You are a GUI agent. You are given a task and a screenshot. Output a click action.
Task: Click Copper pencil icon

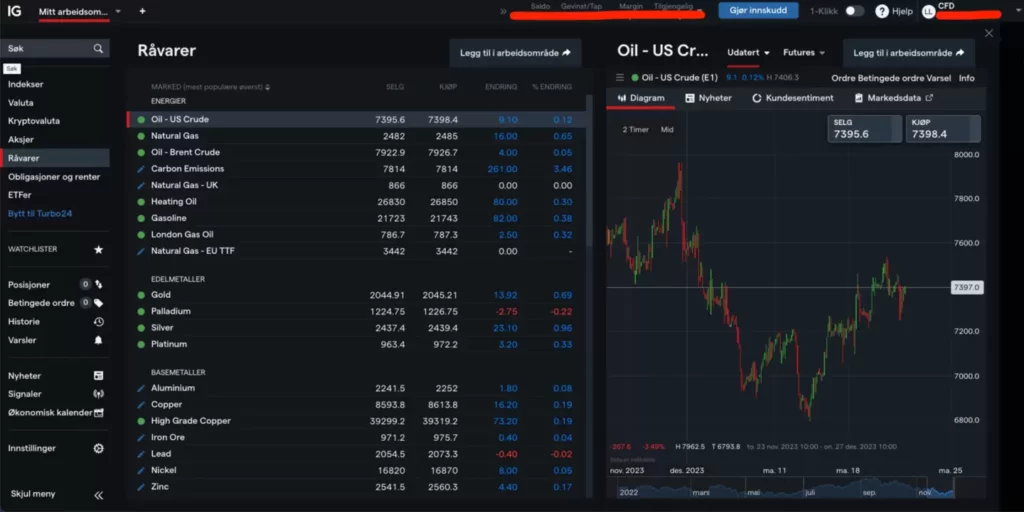pyautogui.click(x=141, y=404)
